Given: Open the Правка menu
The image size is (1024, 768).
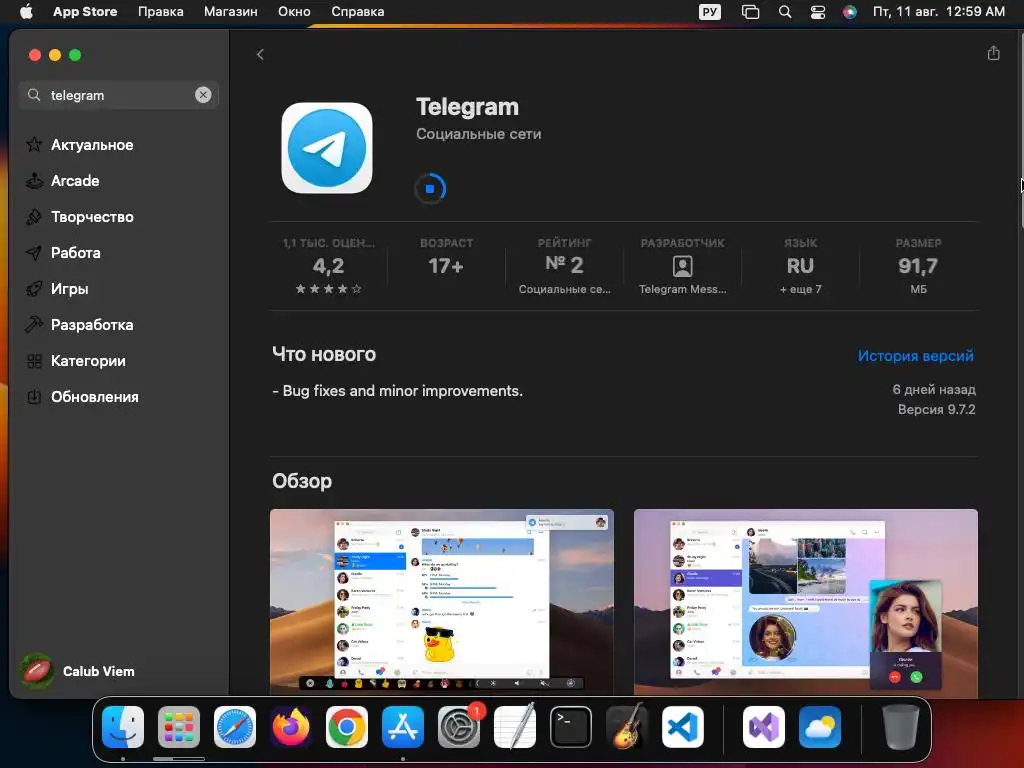Looking at the screenshot, I should [161, 12].
